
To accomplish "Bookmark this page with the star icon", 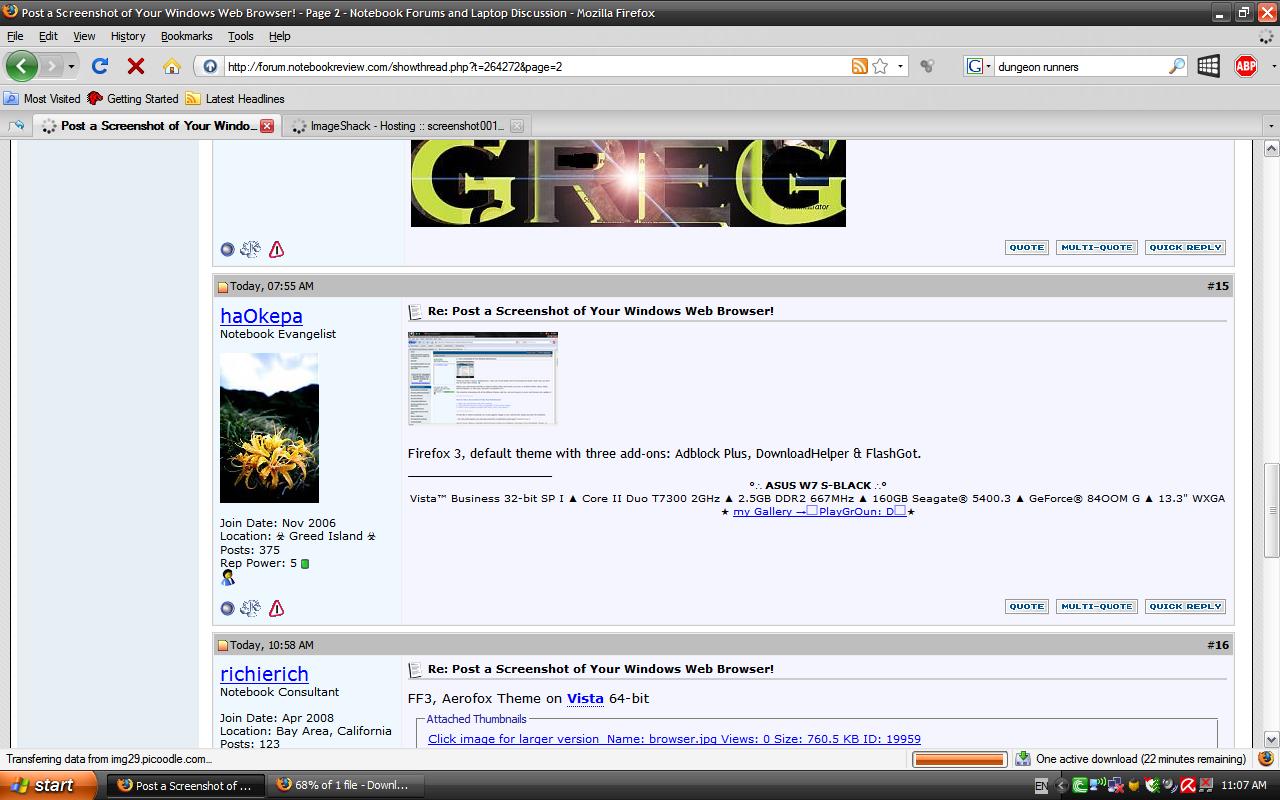I will (880, 66).
